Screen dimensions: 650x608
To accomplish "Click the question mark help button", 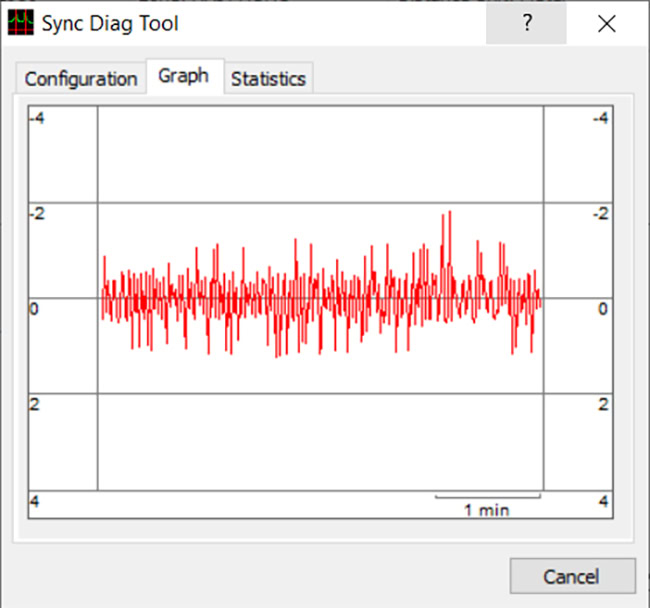I will coord(526,23).
